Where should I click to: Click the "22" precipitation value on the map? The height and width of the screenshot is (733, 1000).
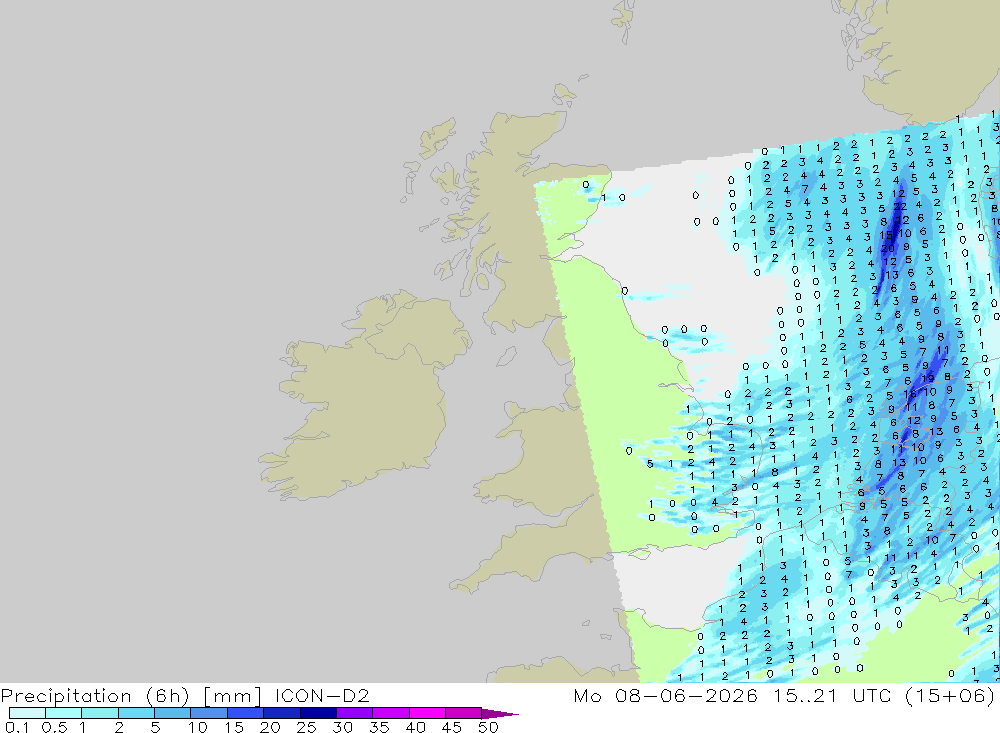tap(901, 206)
